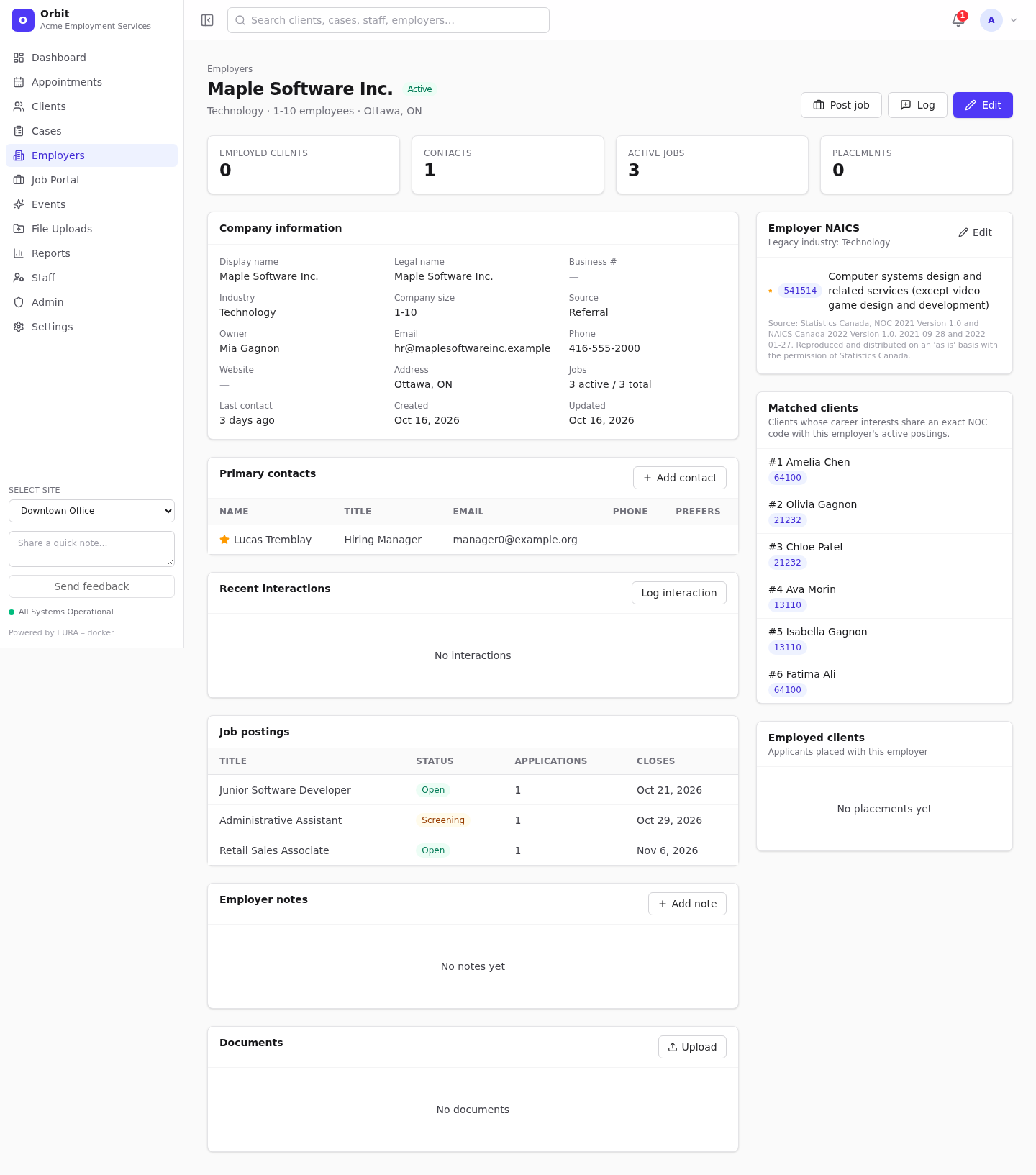The width and height of the screenshot is (1036, 1175).
Task: Expand the user menu chevron
Action: pos(1014,20)
